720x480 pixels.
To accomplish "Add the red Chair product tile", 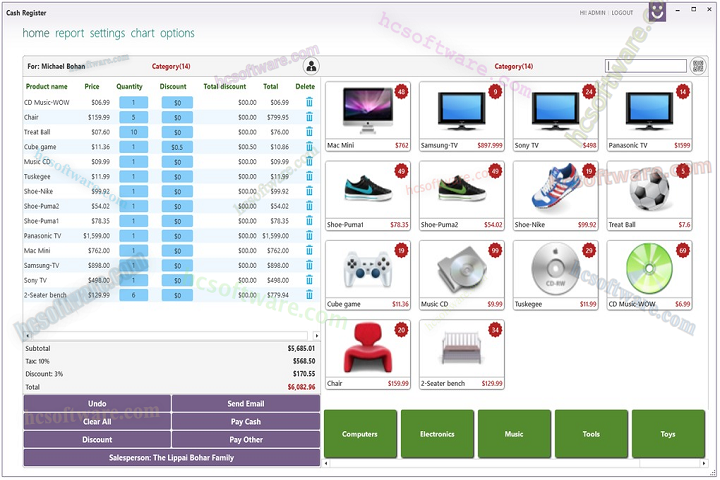I will (368, 355).
